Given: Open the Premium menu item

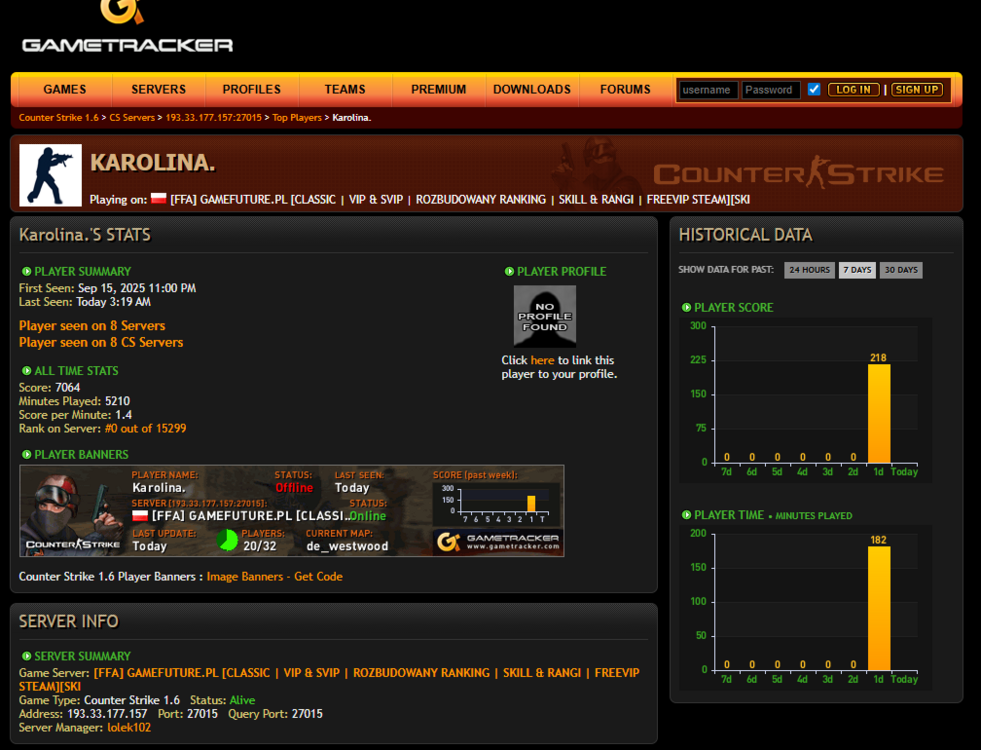Looking at the screenshot, I should click(438, 89).
